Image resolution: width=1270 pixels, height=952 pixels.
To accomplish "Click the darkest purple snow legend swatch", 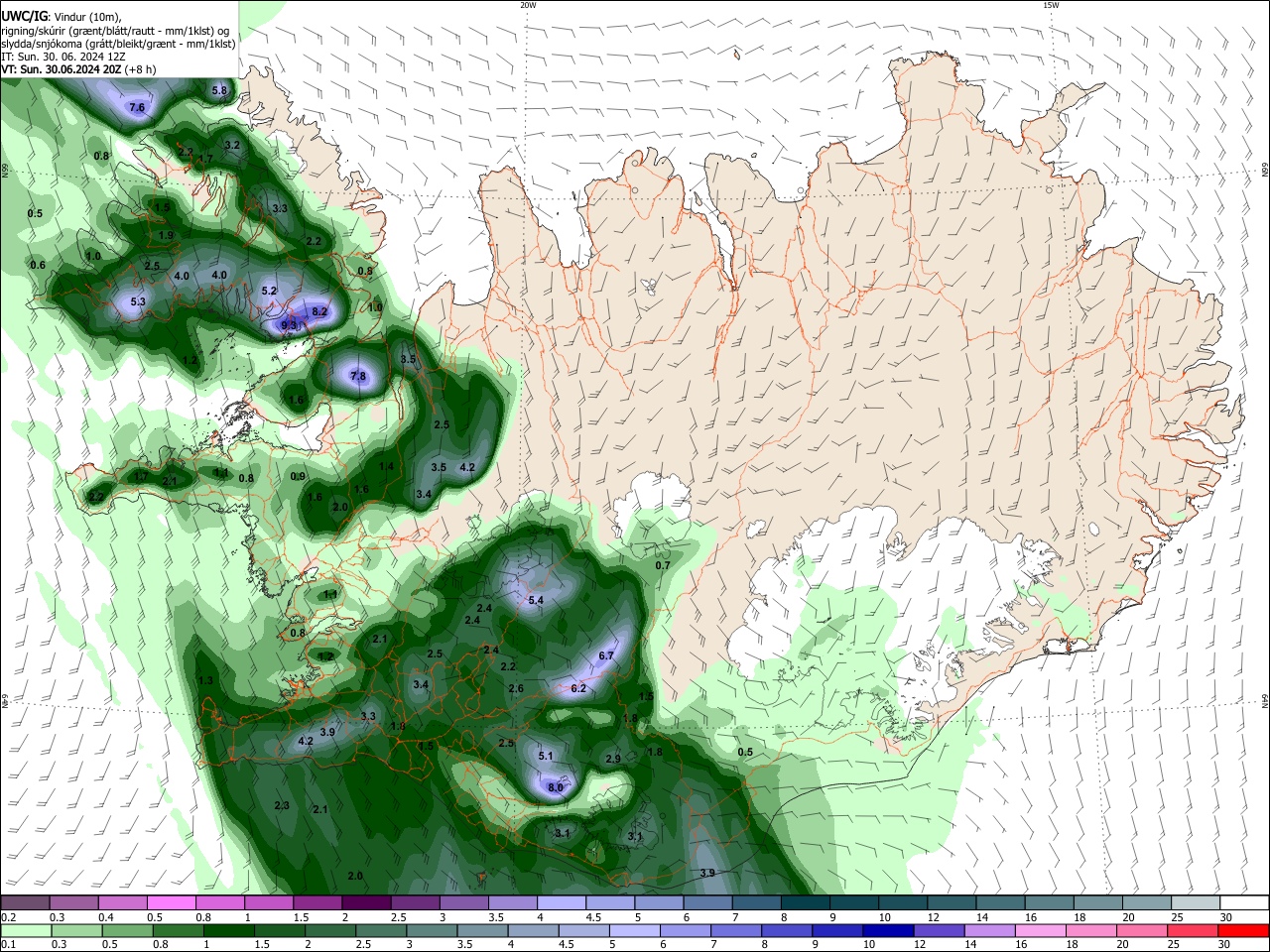I will click(x=365, y=903).
